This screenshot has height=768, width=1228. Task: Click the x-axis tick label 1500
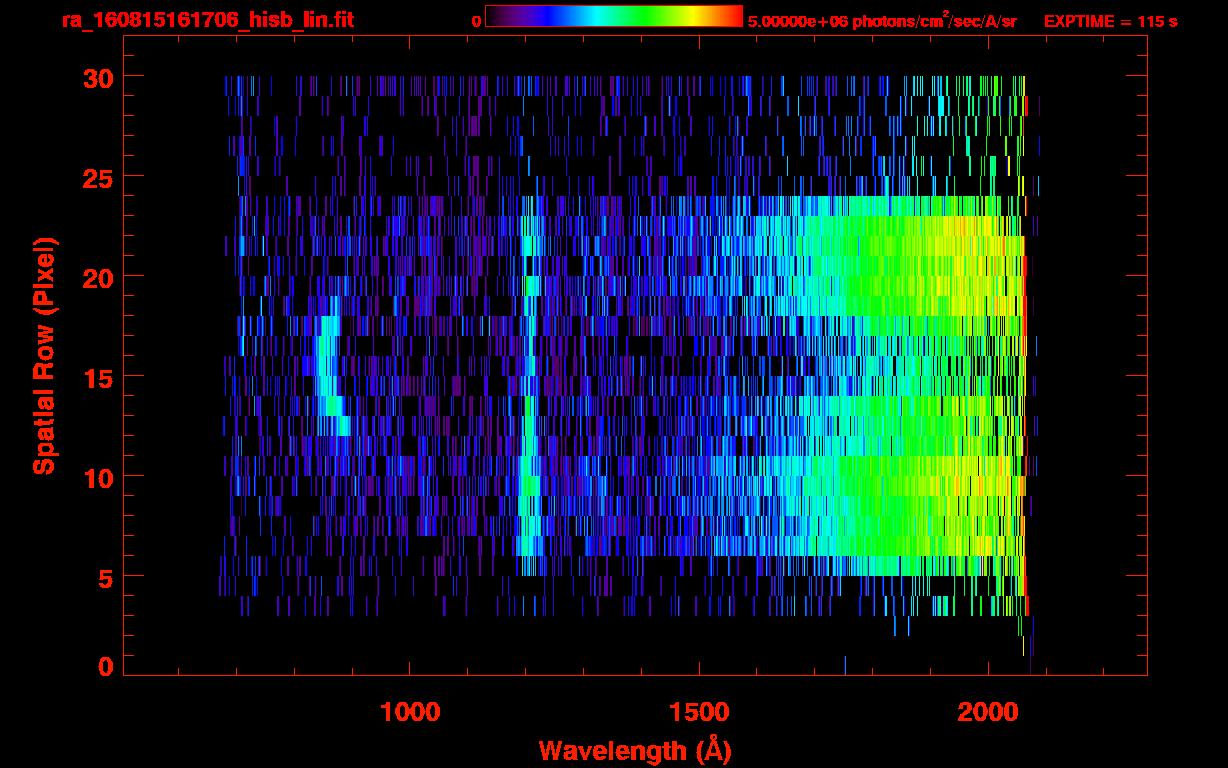pos(699,711)
